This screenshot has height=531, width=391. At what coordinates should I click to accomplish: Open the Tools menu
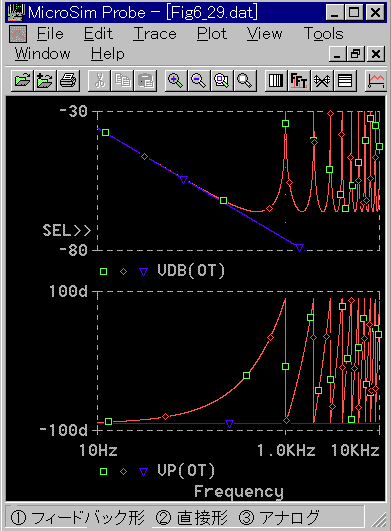point(324,34)
